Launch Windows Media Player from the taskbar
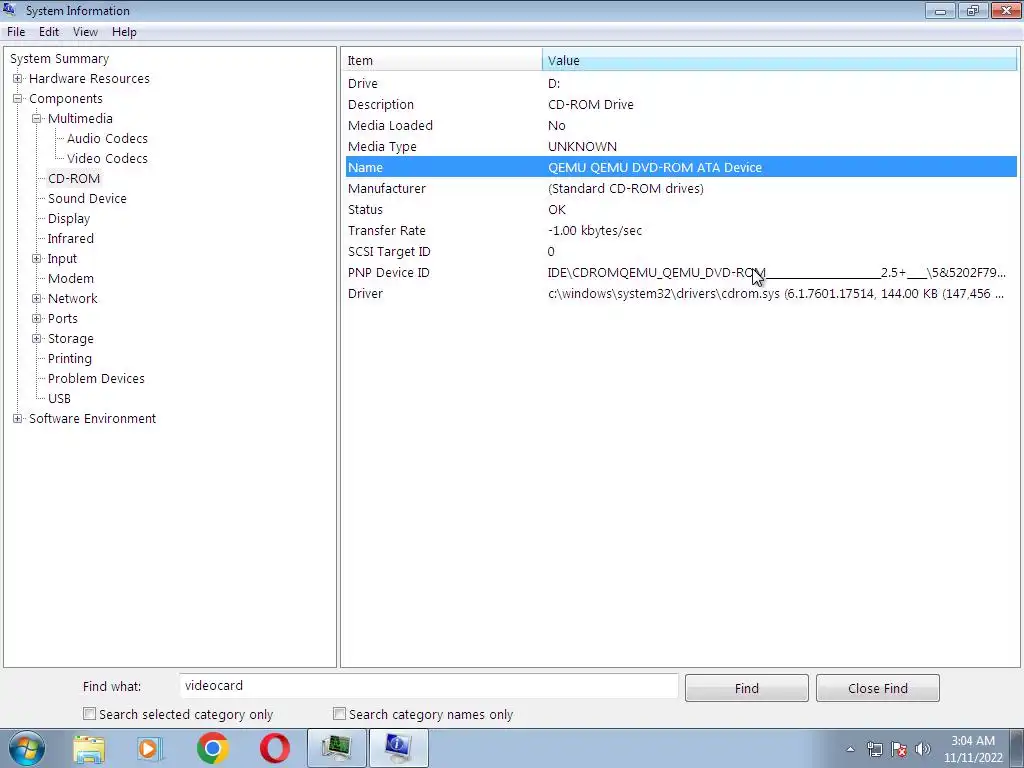Viewport: 1024px width, 768px height. (x=150, y=748)
